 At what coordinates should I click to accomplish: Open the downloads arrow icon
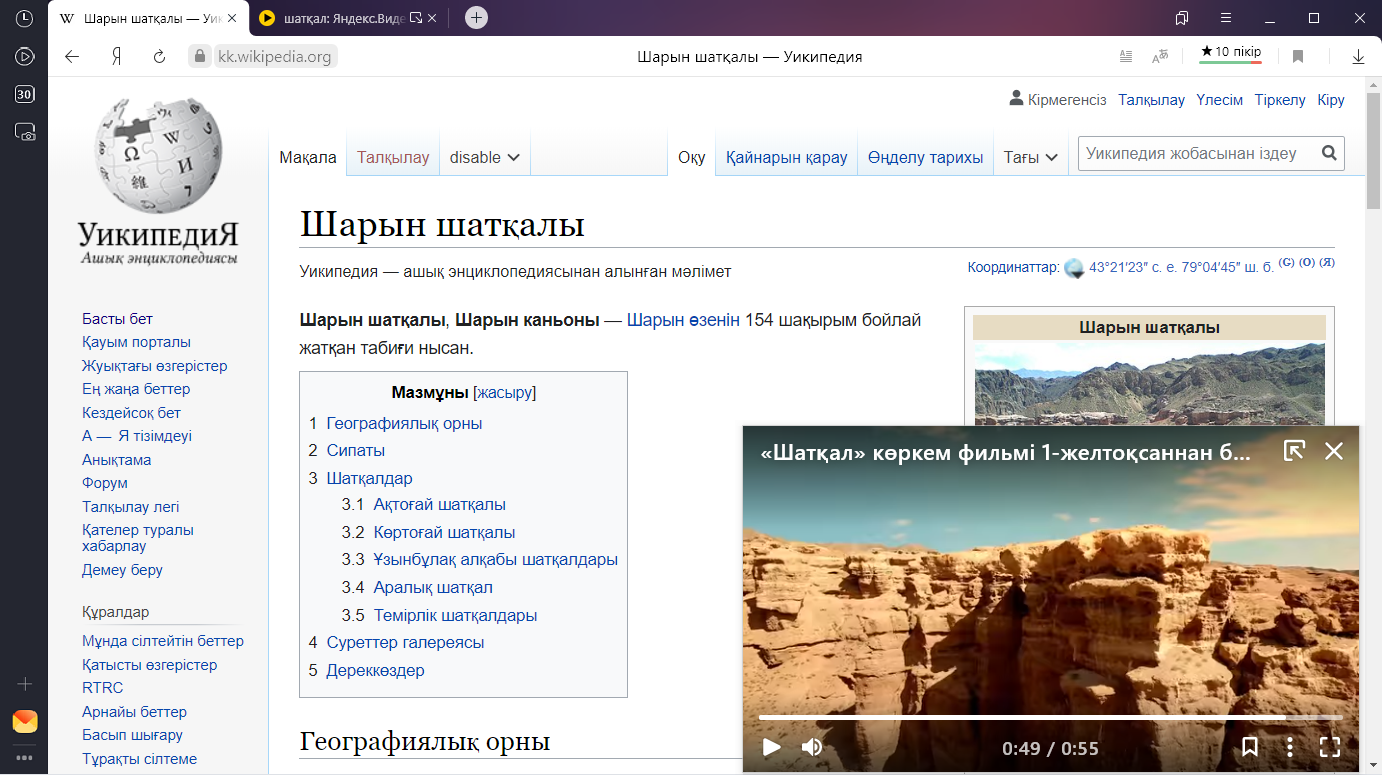coord(1358,57)
